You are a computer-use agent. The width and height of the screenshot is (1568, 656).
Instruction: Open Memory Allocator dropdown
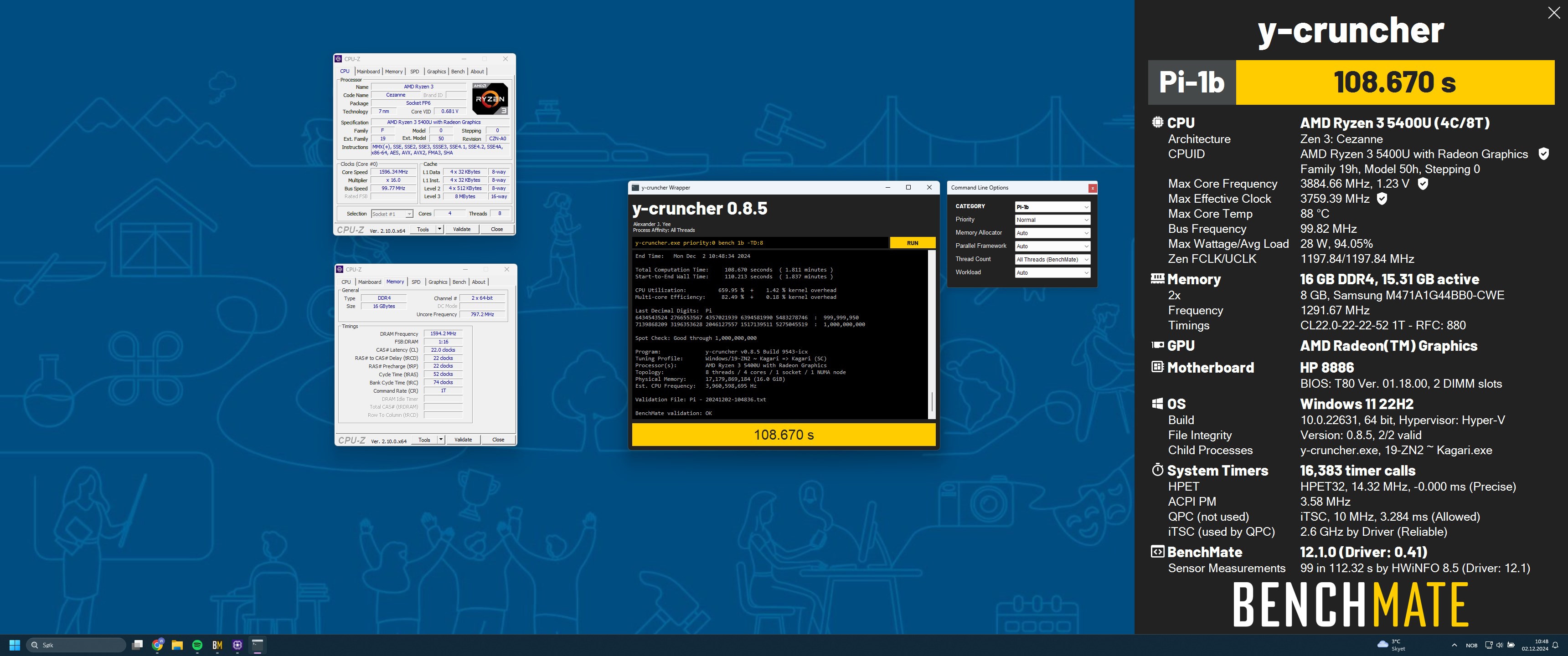1052,233
